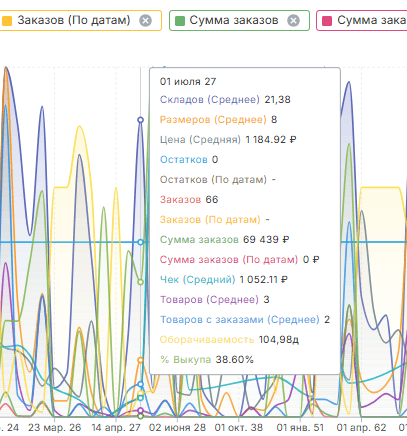407x436 pixels.
Task: Click the 02 июня 28 axis date label
Action: click(x=177, y=427)
